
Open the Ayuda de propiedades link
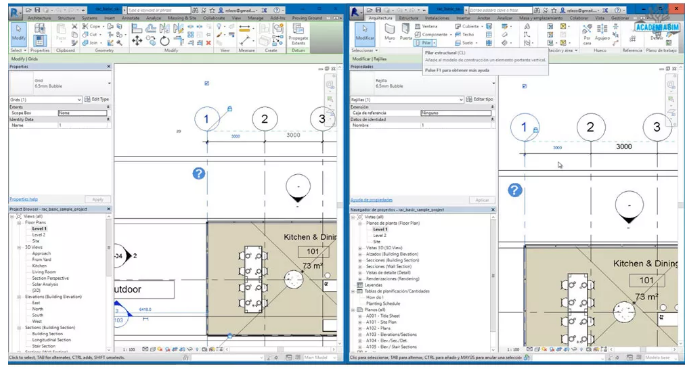371,200
